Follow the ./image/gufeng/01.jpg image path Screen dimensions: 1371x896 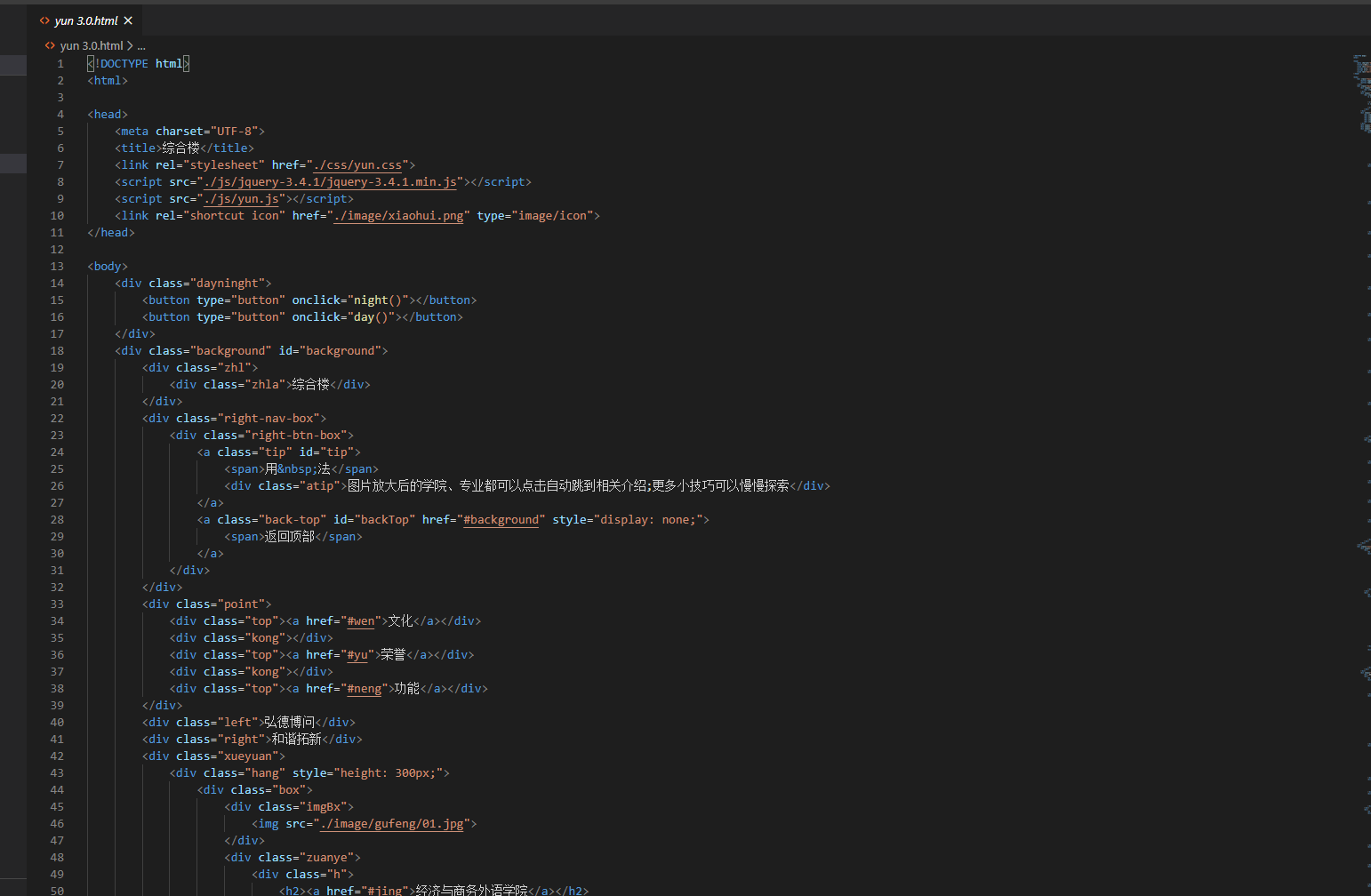[392, 824]
